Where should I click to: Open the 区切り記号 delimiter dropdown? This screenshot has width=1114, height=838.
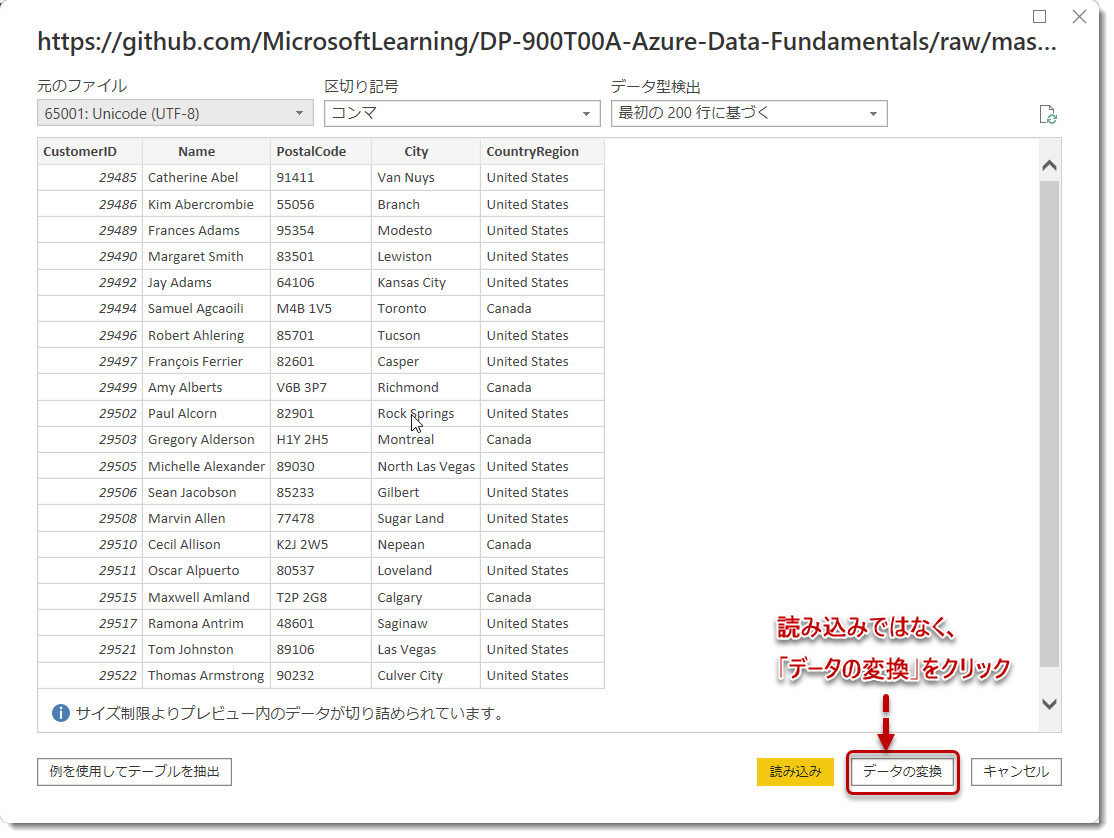click(462, 114)
